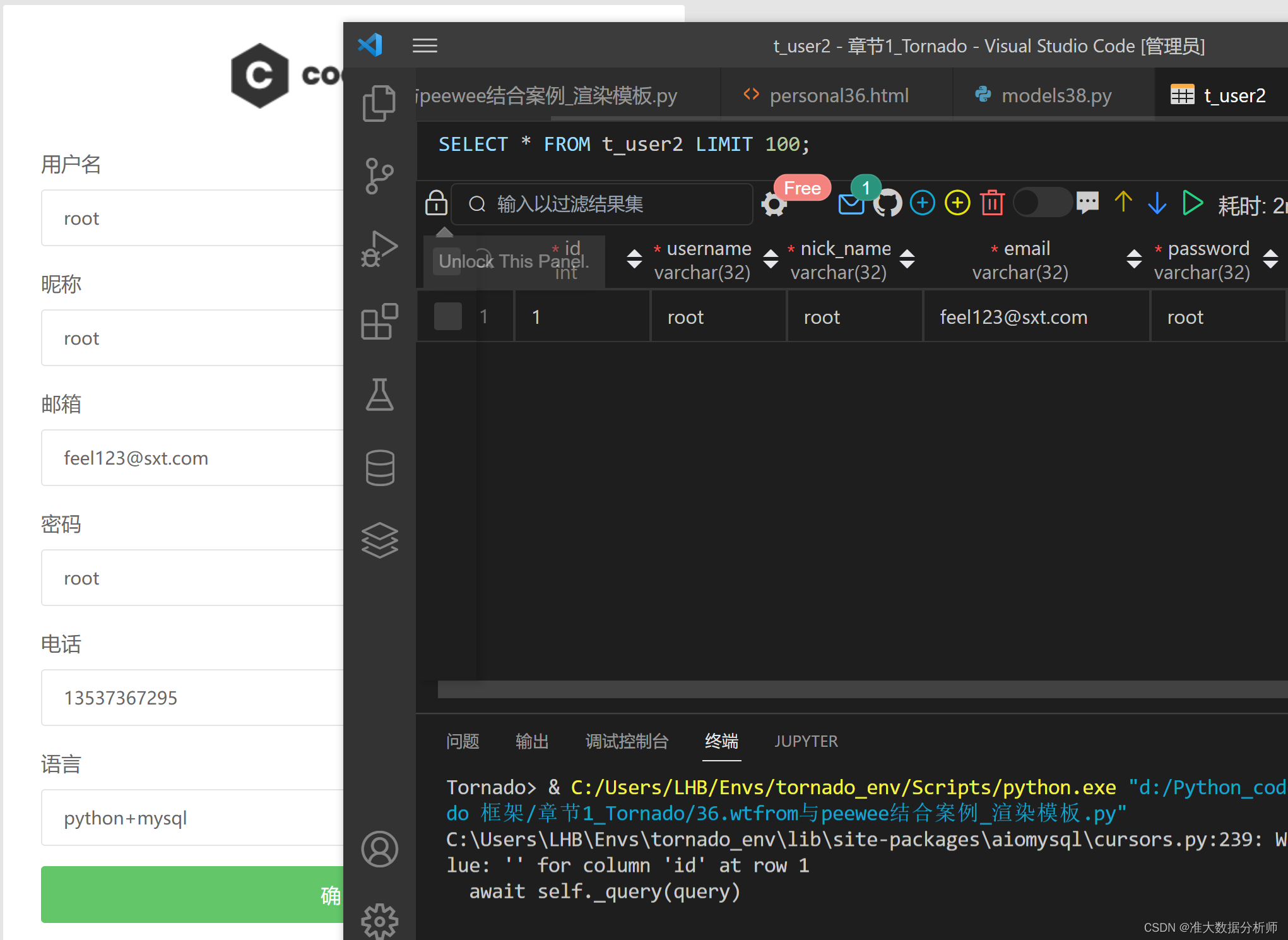Switch to the 终端 terminal tab
Image resolution: width=1288 pixels, height=940 pixels.
(720, 740)
